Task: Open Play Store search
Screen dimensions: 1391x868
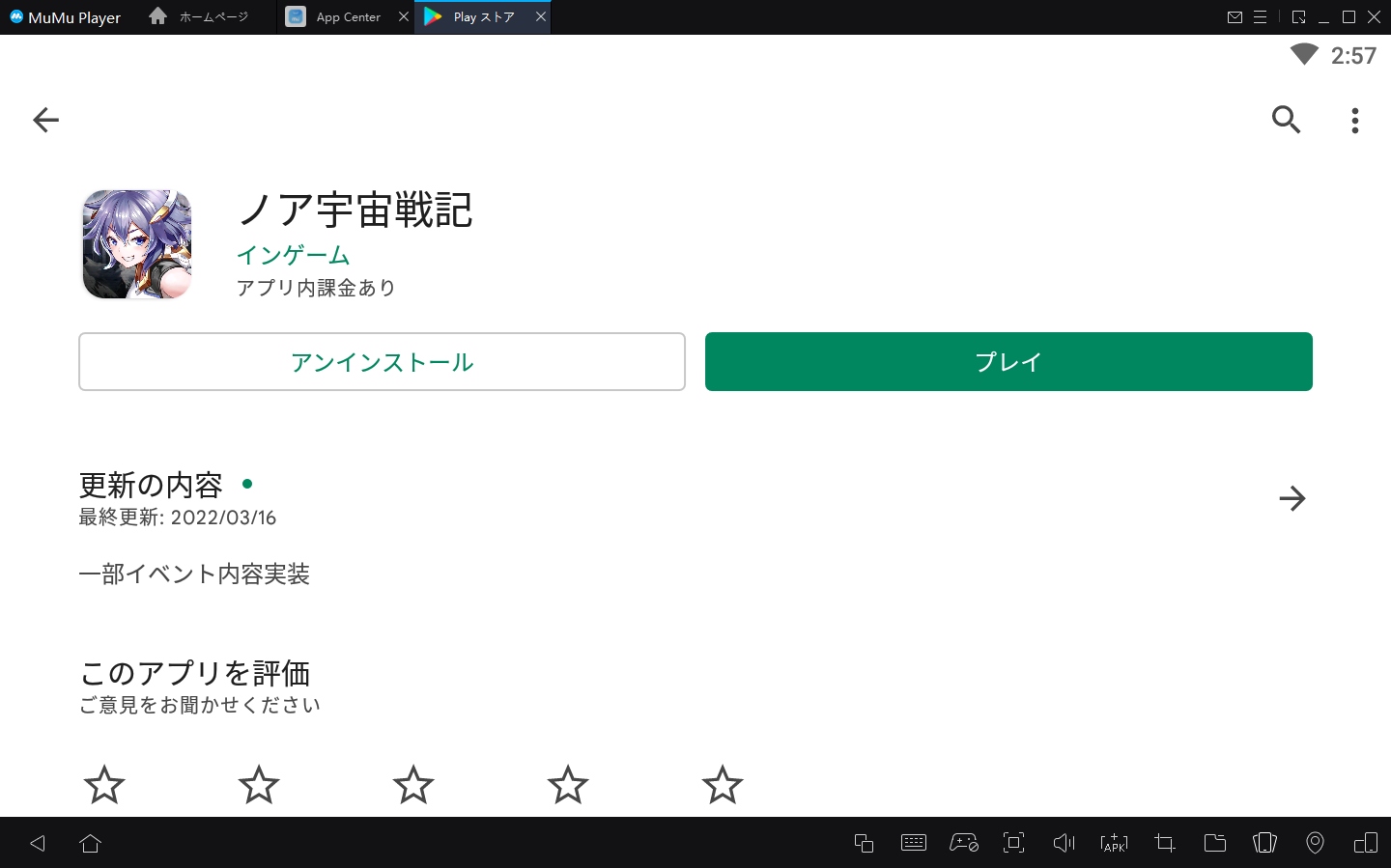Action: click(x=1286, y=120)
